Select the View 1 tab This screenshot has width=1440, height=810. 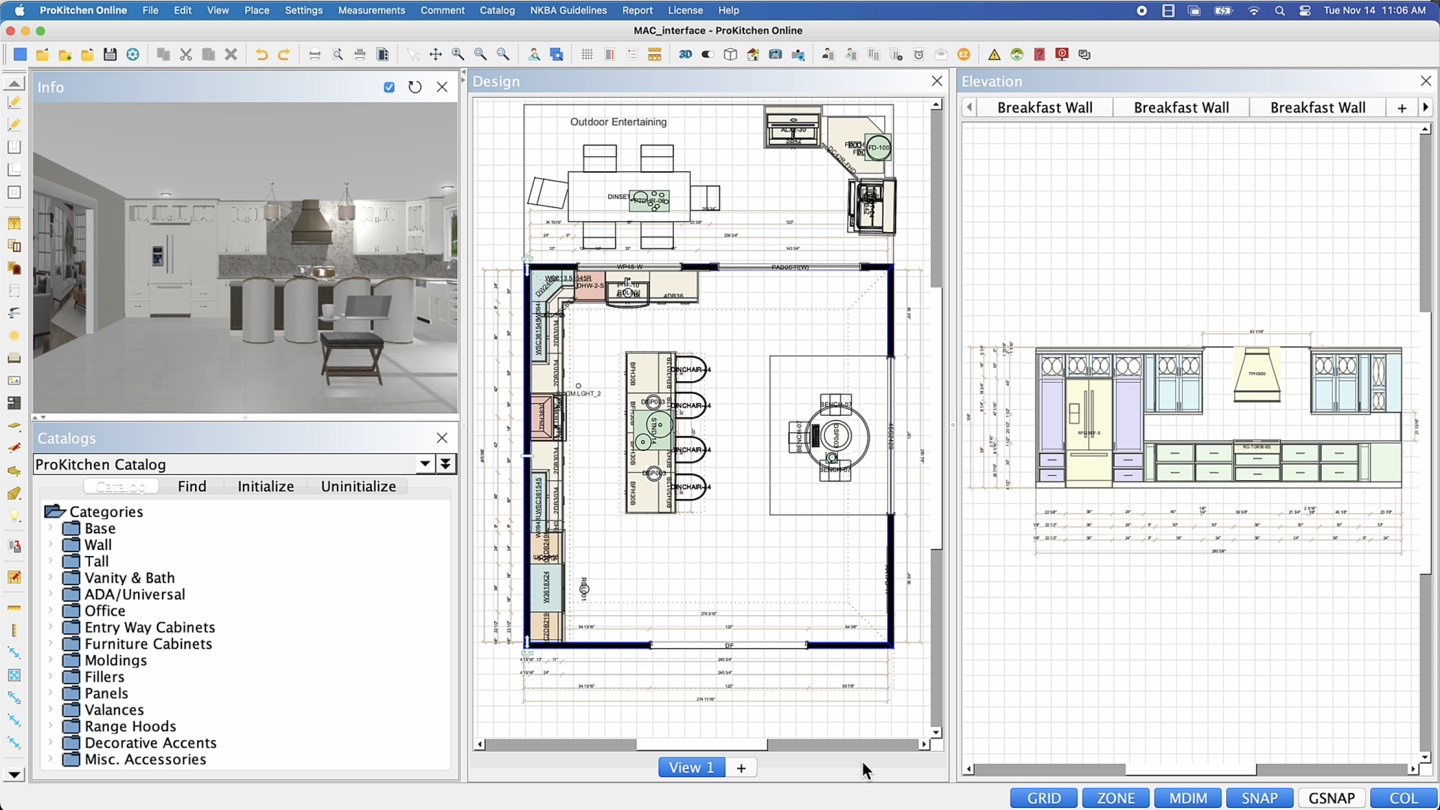[691, 768]
